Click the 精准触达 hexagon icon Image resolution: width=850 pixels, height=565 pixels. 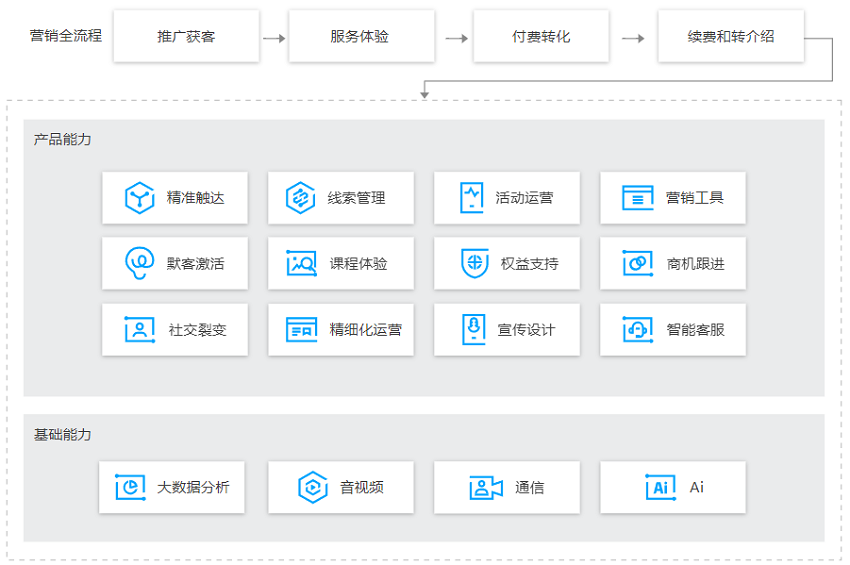click(139, 198)
